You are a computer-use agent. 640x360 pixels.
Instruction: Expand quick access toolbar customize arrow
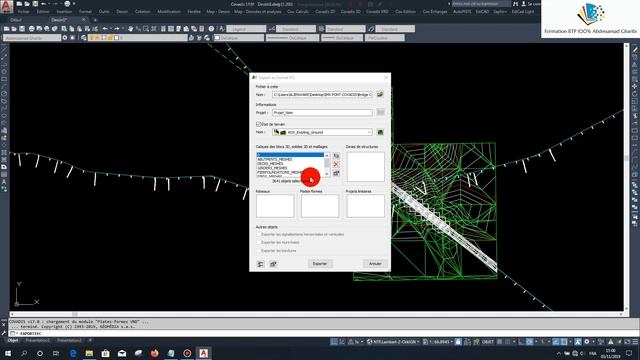[74, 4]
